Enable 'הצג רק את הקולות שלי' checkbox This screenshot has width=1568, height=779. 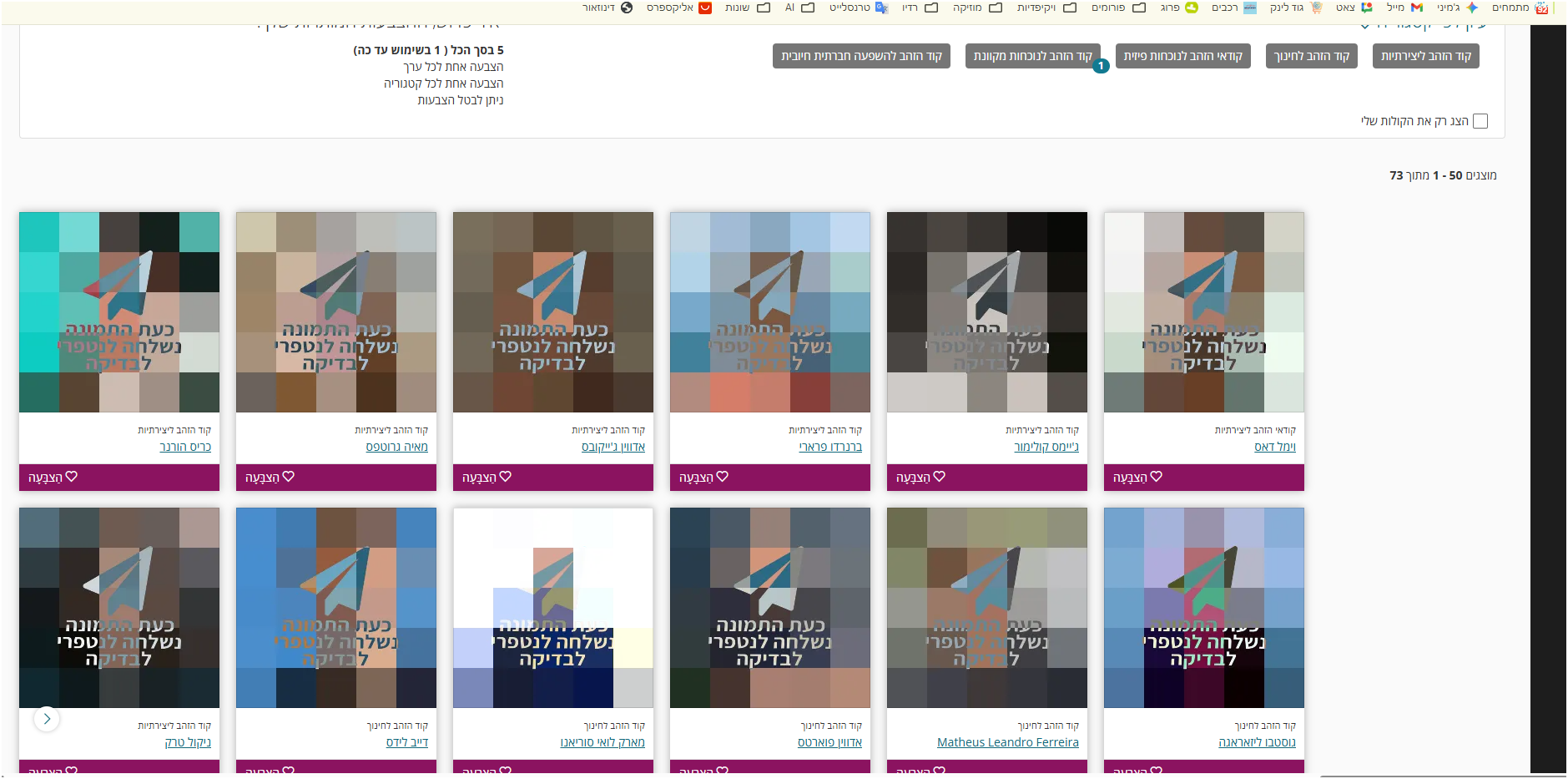tap(1480, 121)
